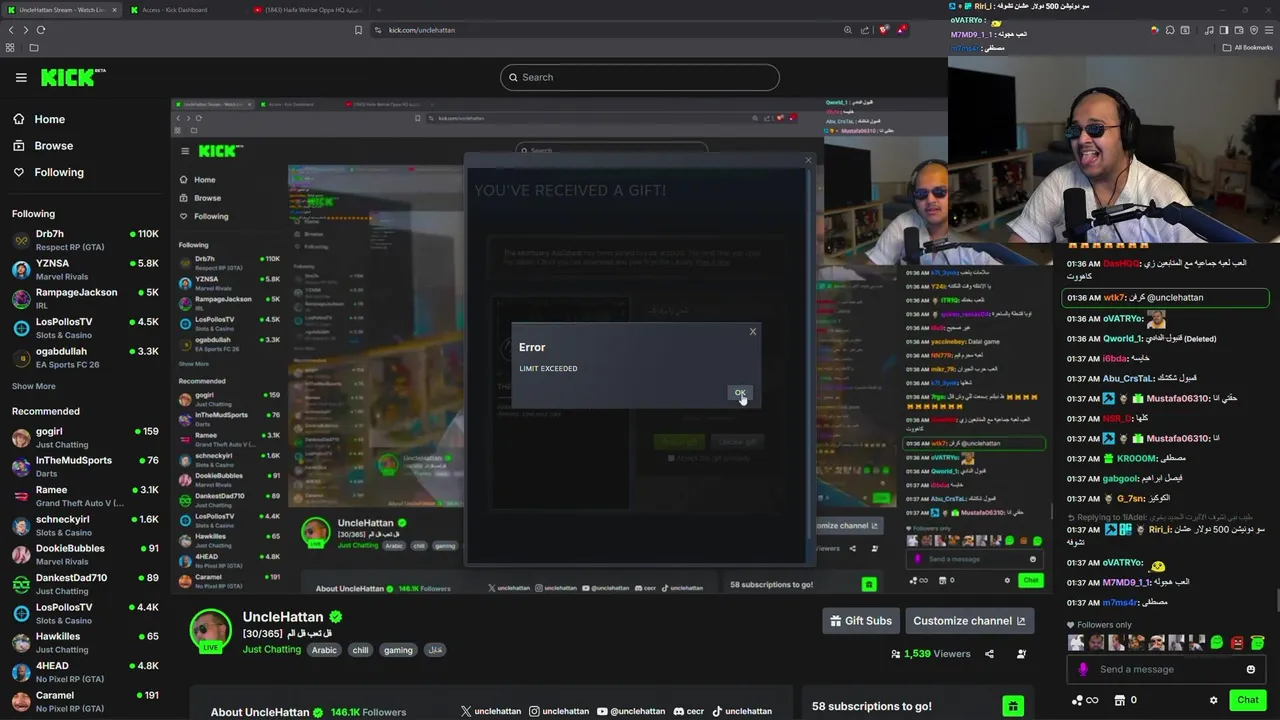Open Ramee recommended channel
The width and height of the screenshot is (1280, 720).
[84, 496]
